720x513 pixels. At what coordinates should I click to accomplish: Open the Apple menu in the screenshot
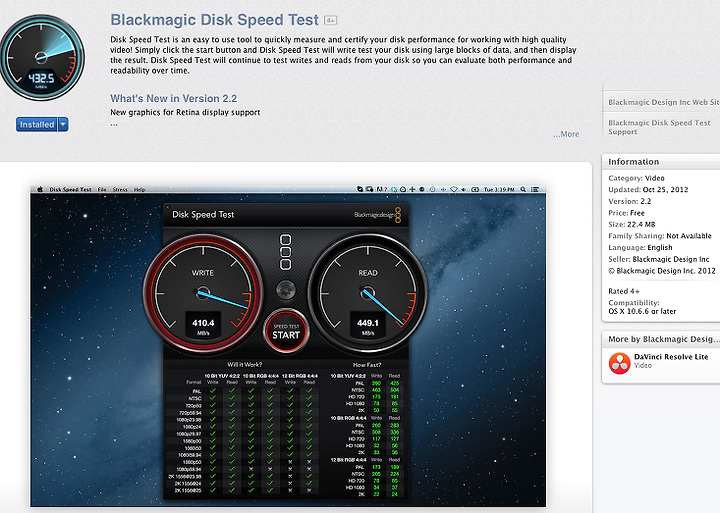pos(39,189)
